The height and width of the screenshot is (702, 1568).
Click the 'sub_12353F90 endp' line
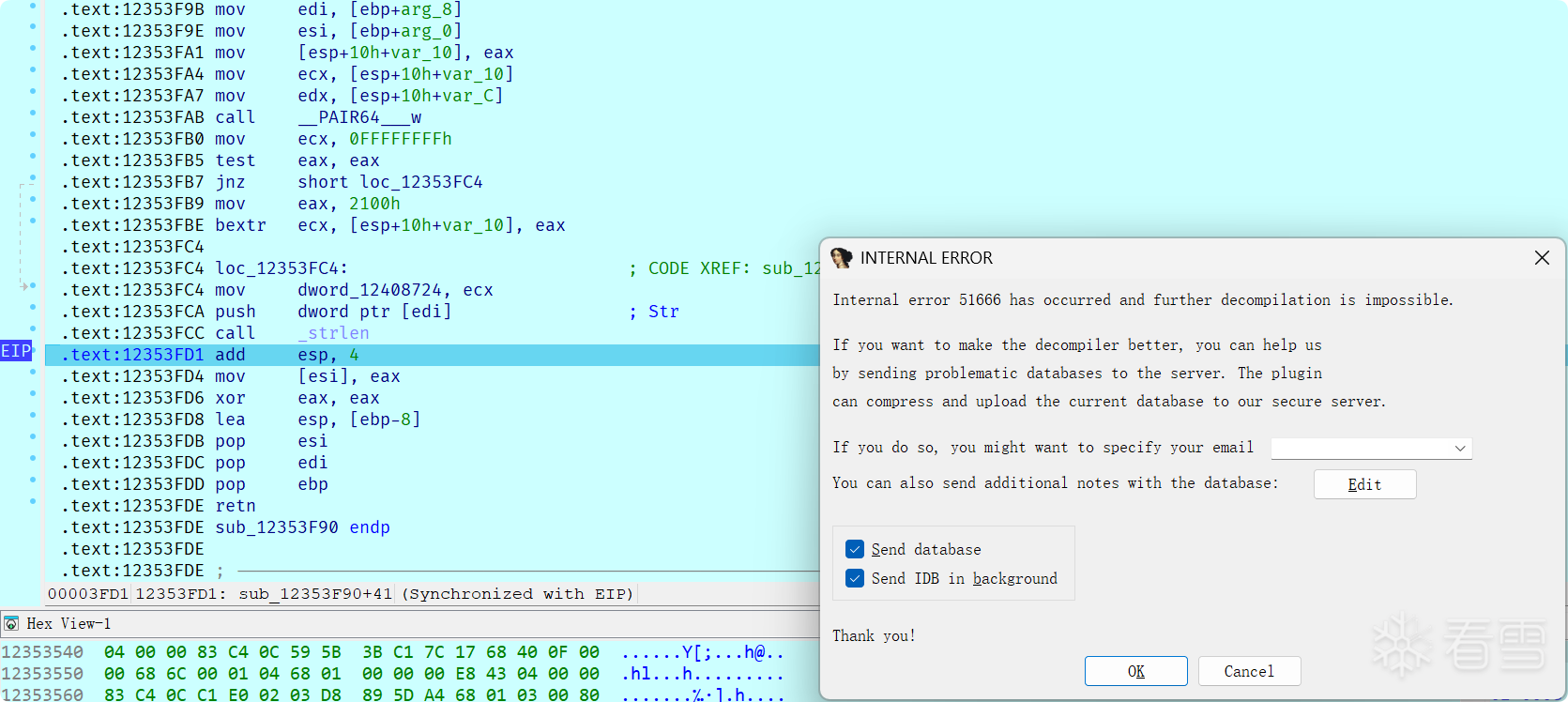click(225, 527)
